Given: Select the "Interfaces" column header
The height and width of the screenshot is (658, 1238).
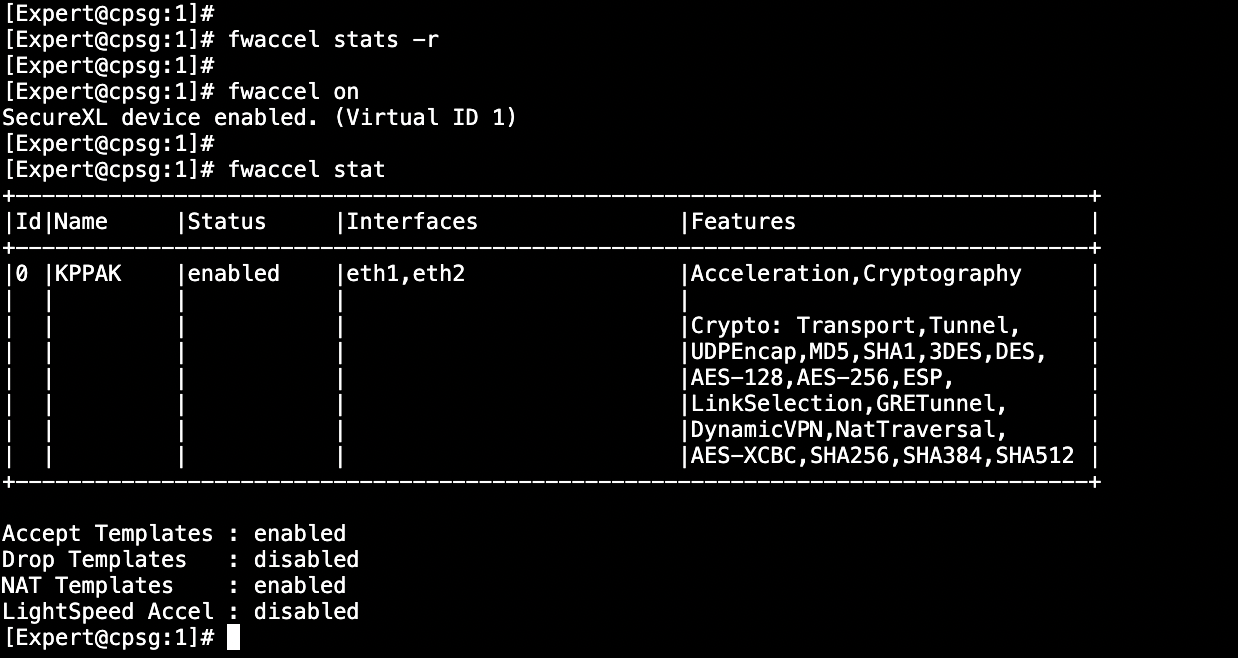Looking at the screenshot, I should 412,221.
